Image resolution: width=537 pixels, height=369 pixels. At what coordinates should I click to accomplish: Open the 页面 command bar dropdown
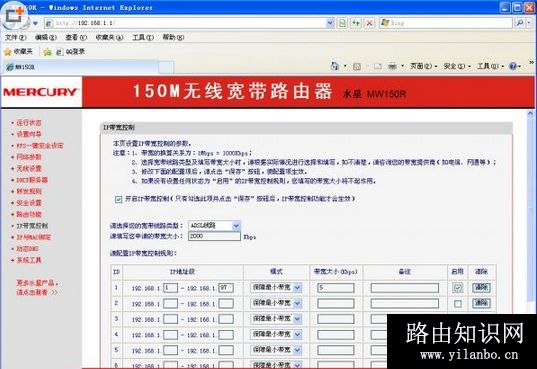pyautogui.click(x=424, y=66)
